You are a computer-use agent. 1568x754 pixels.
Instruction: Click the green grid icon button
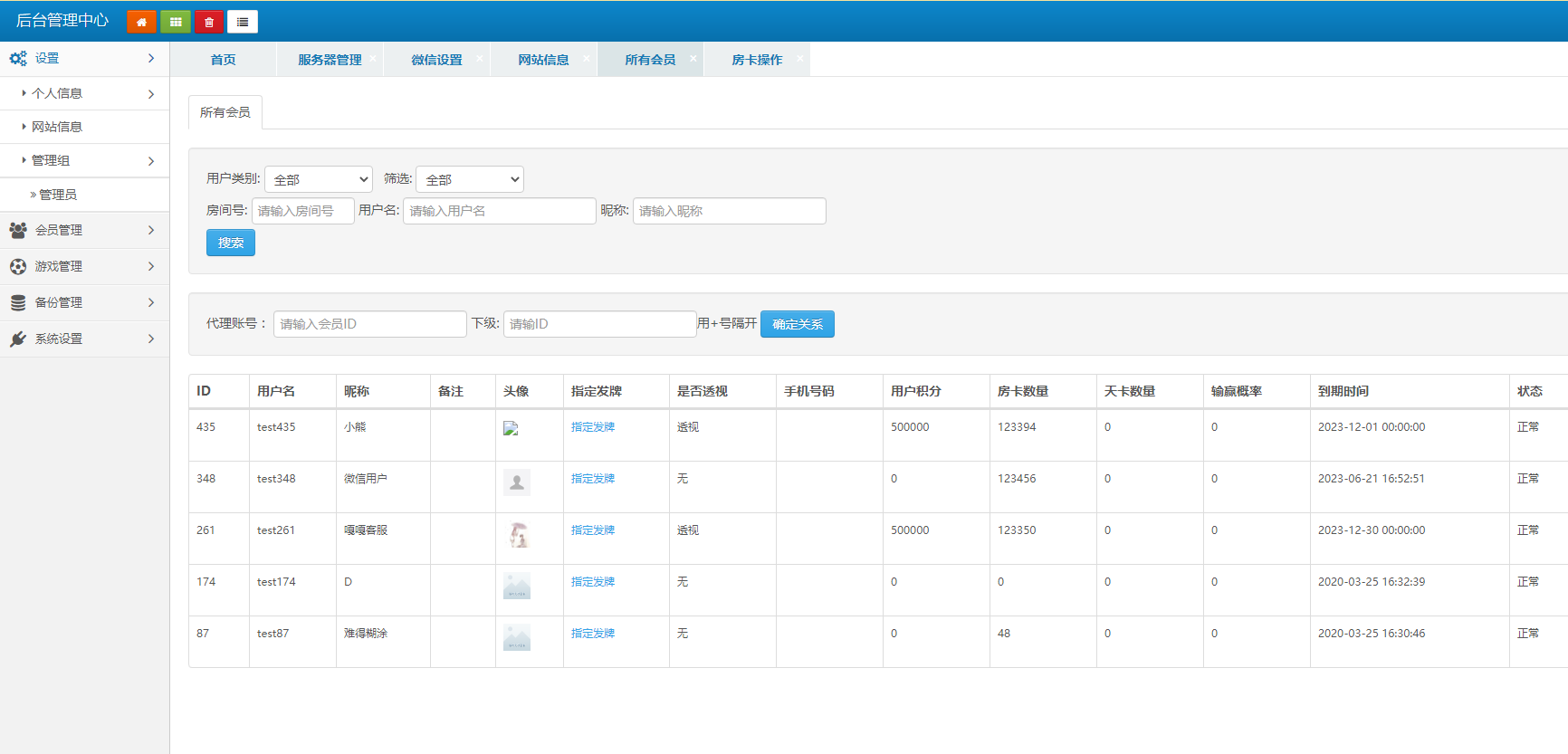tap(176, 22)
